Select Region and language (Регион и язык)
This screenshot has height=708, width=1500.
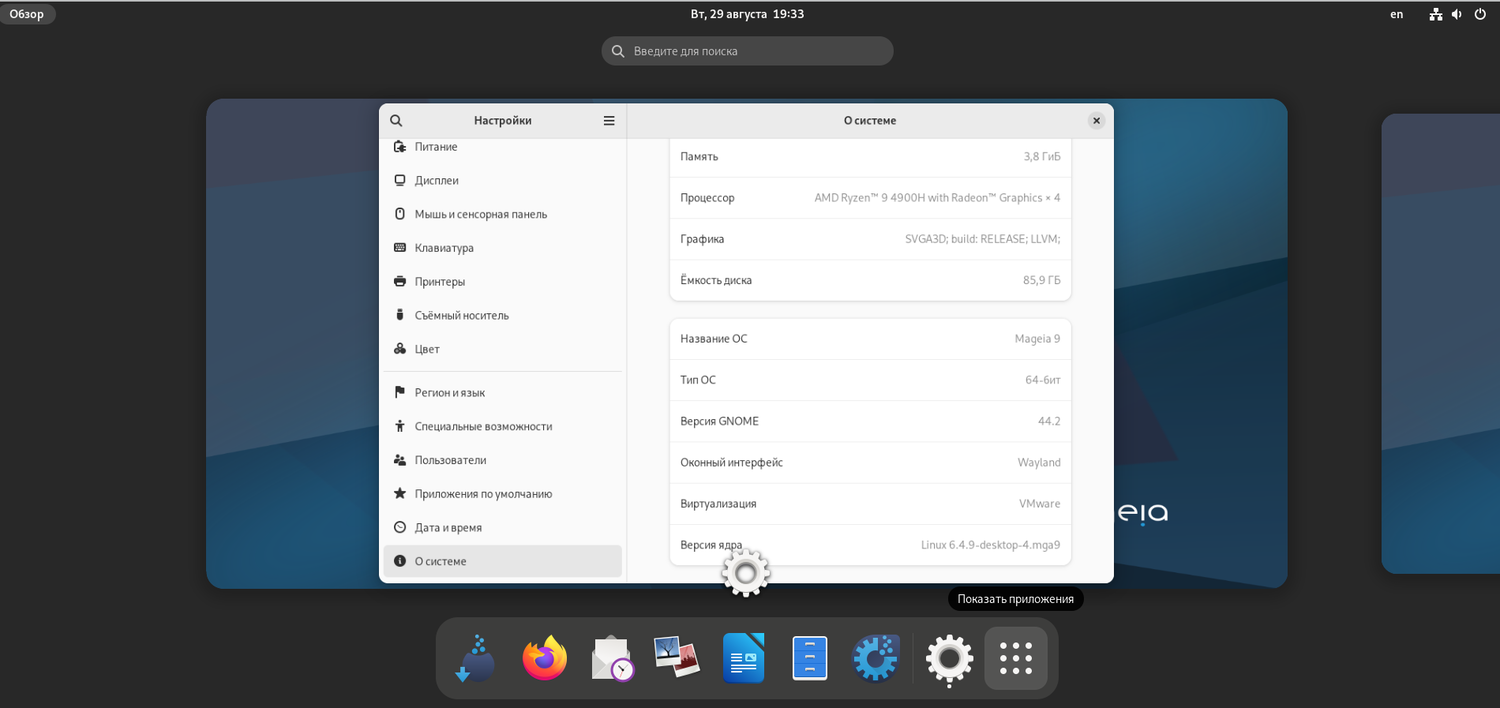(503, 393)
